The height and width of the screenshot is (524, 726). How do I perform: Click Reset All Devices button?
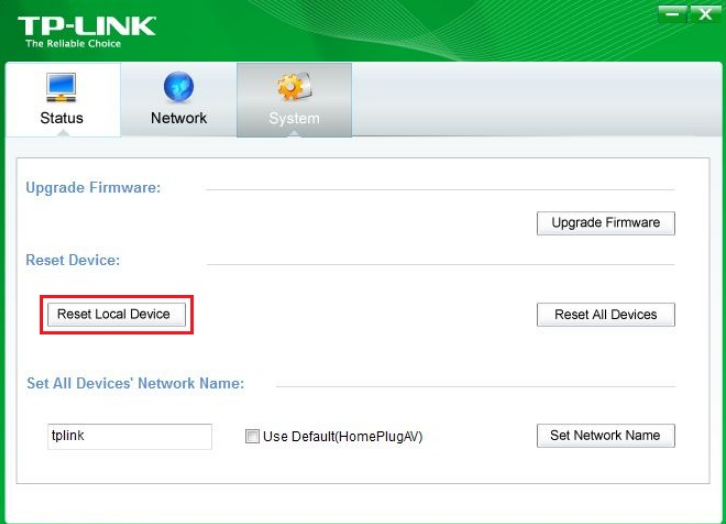tap(606, 315)
